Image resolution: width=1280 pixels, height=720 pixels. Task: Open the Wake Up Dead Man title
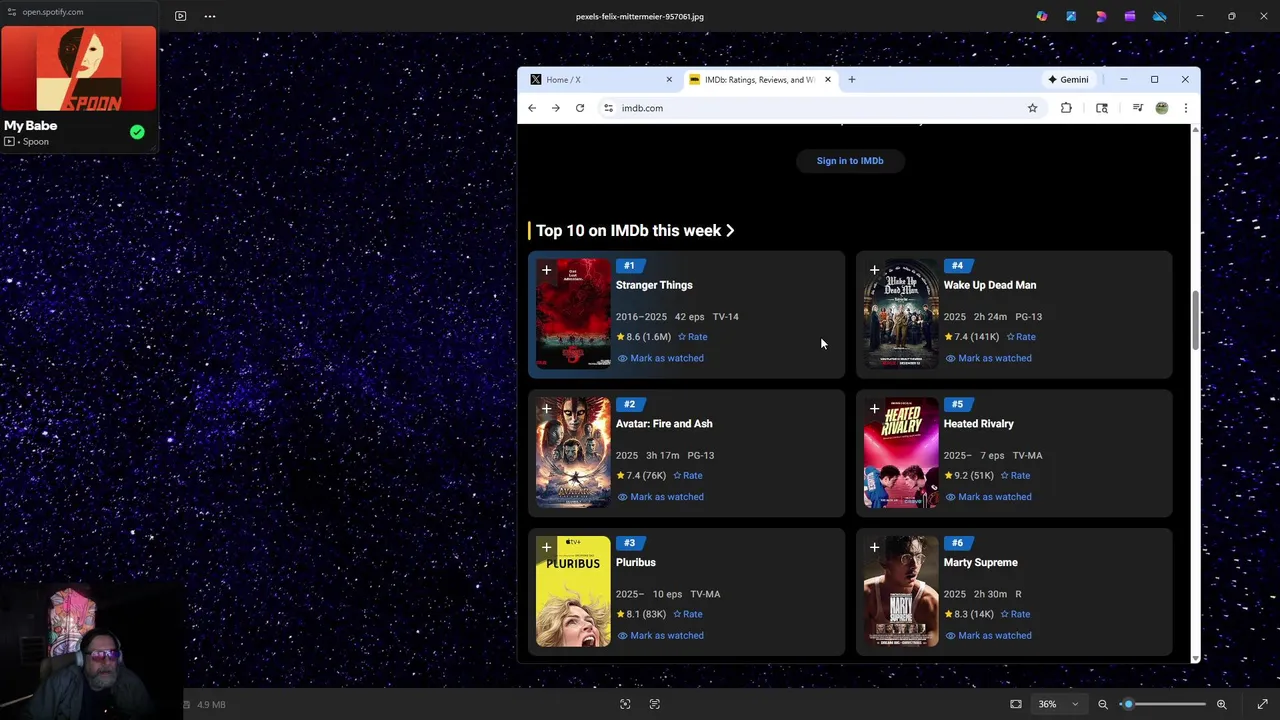click(x=990, y=285)
